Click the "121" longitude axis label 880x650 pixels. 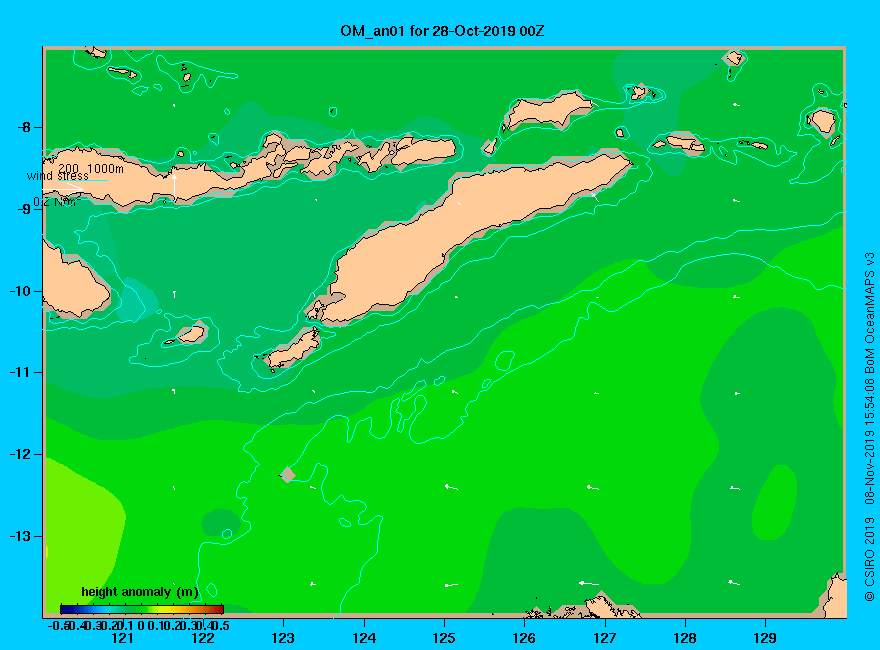coord(122,638)
